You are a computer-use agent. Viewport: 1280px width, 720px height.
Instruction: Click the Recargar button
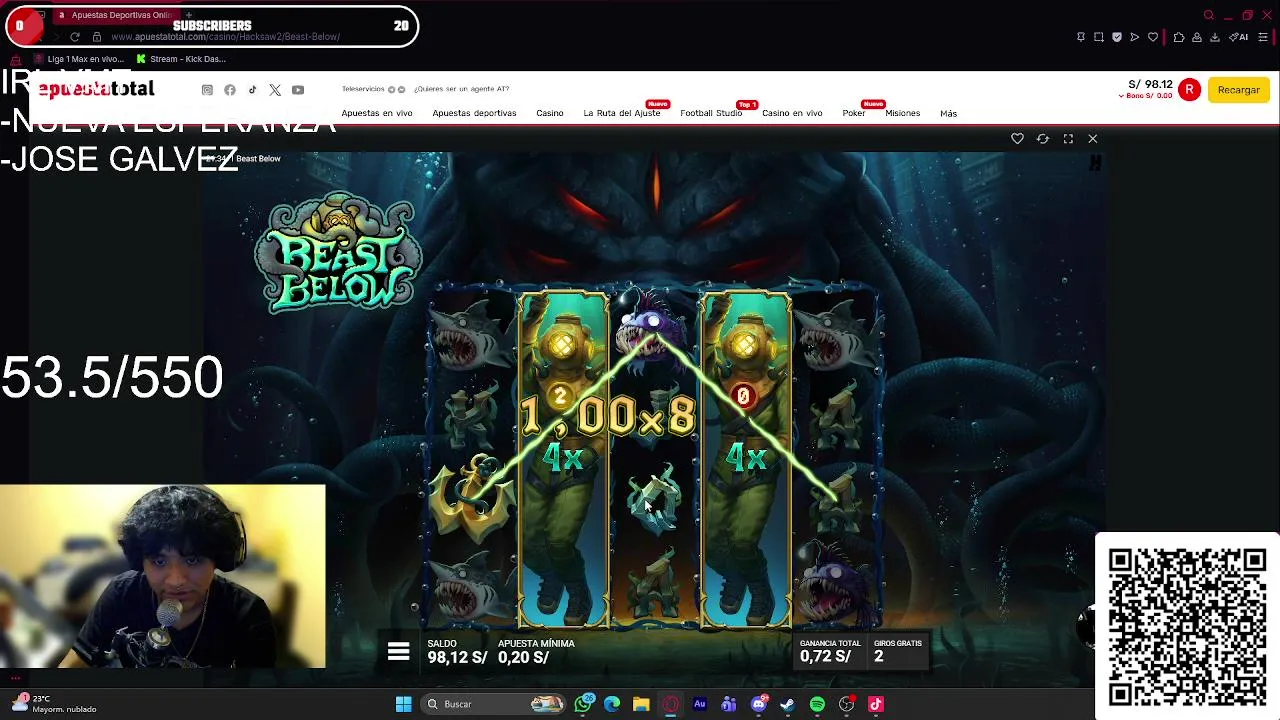point(1238,90)
